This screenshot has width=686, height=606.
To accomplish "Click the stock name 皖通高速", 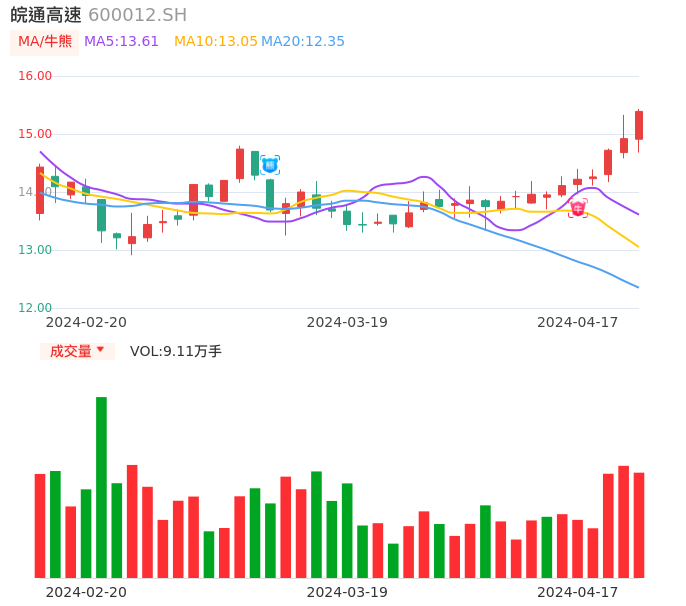I will coord(46,15).
